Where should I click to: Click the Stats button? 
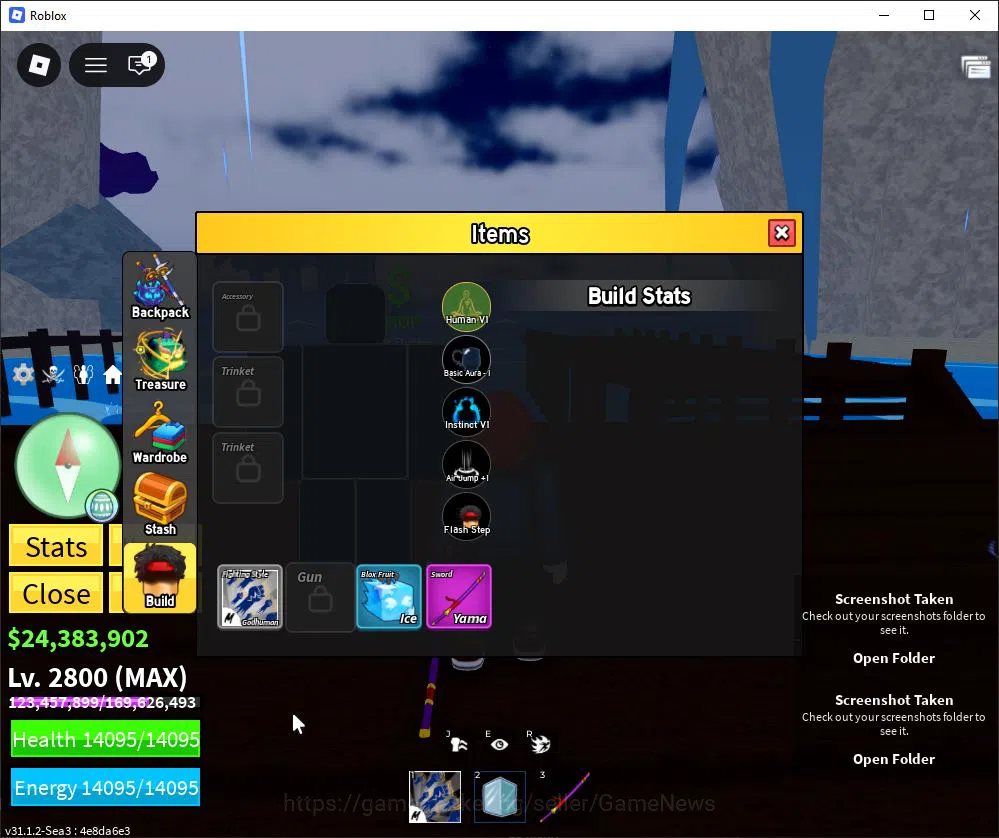[56, 546]
